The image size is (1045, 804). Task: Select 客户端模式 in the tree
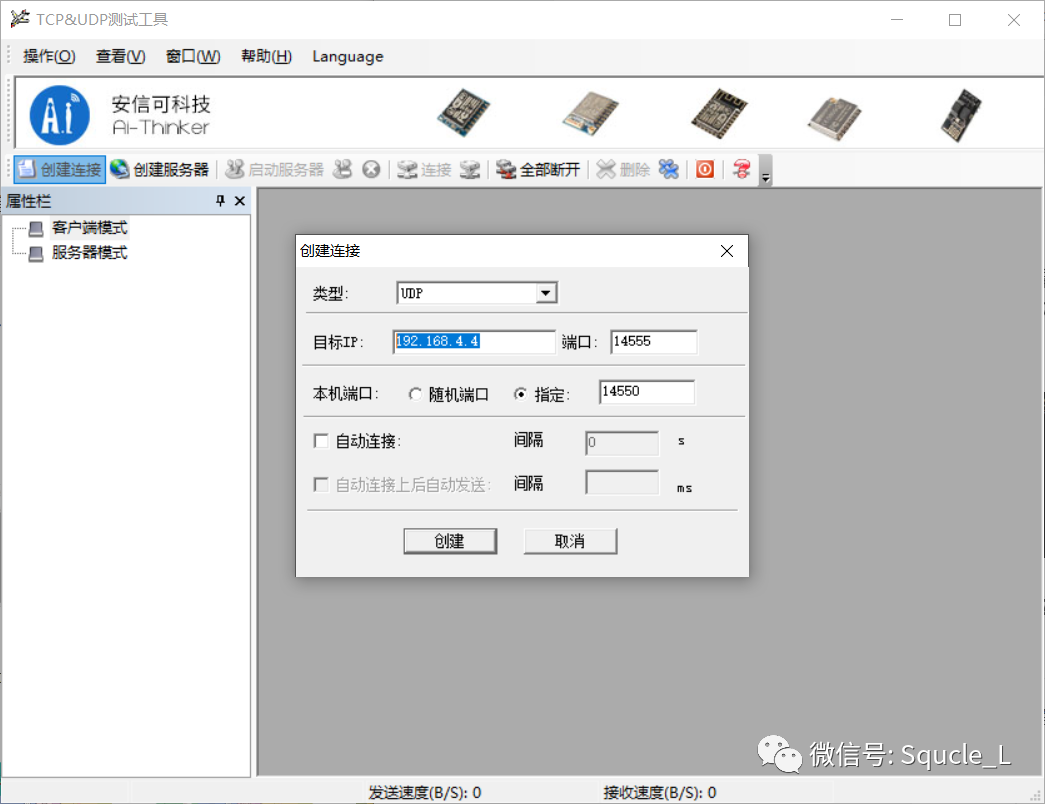pos(89,228)
